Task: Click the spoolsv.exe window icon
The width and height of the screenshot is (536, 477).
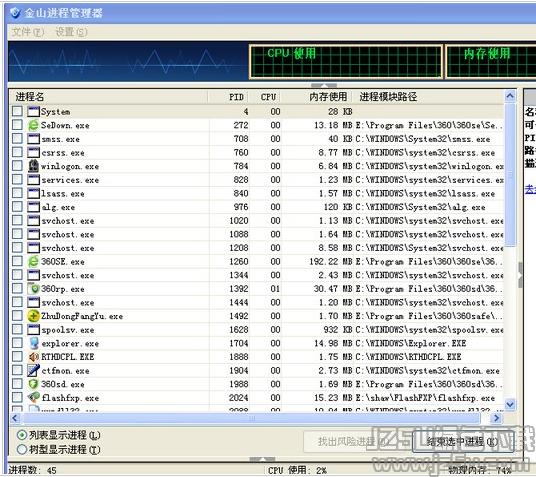Action: [x=33, y=330]
